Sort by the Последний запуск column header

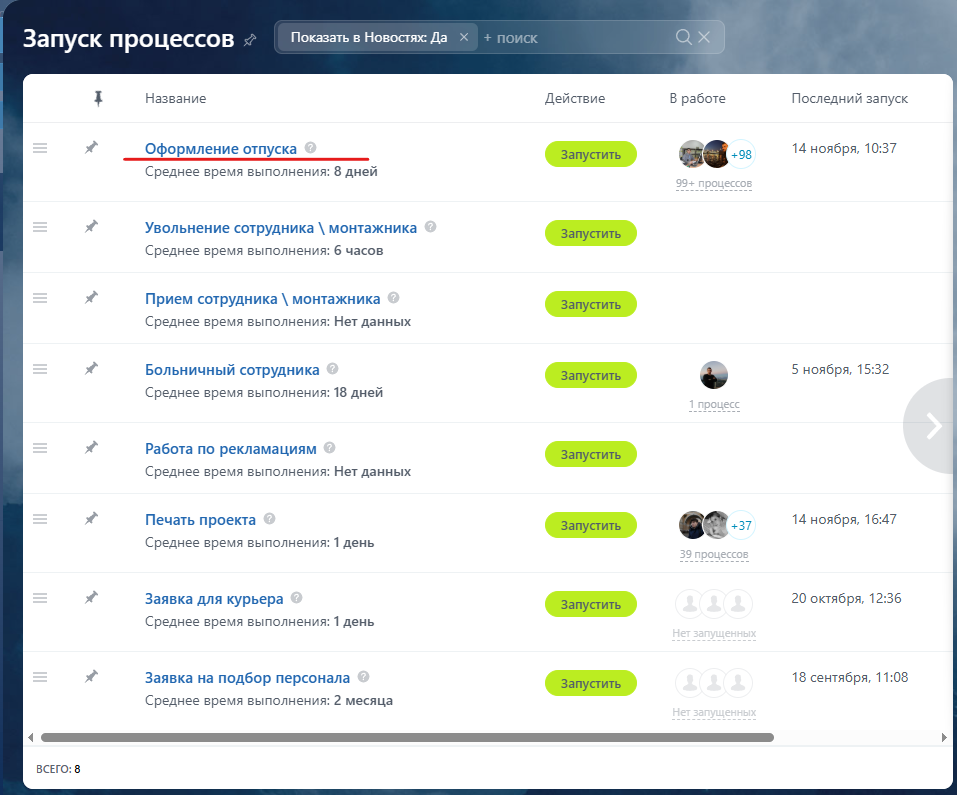click(x=849, y=98)
